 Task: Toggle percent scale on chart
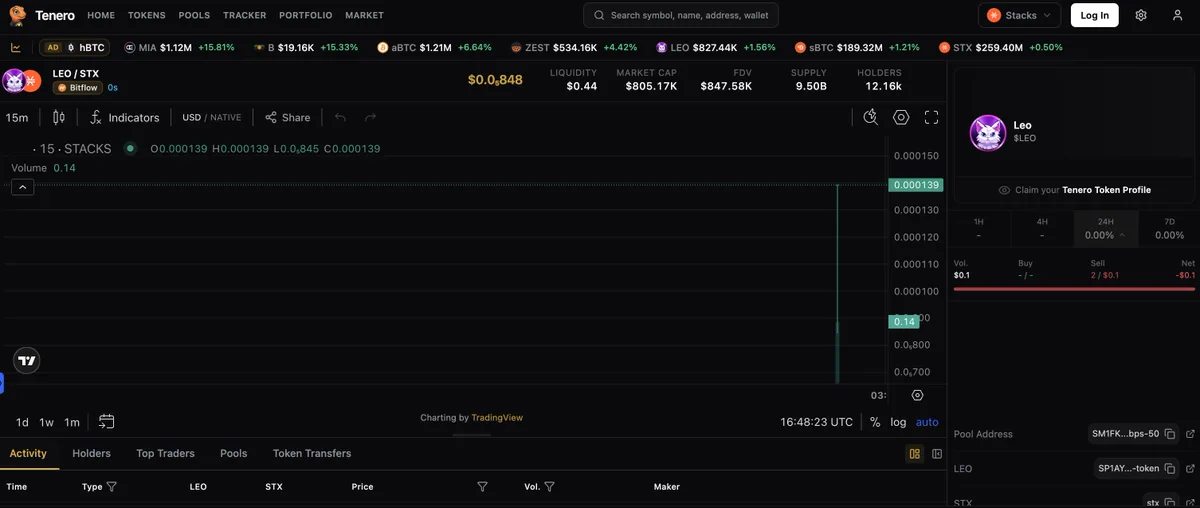(x=875, y=422)
